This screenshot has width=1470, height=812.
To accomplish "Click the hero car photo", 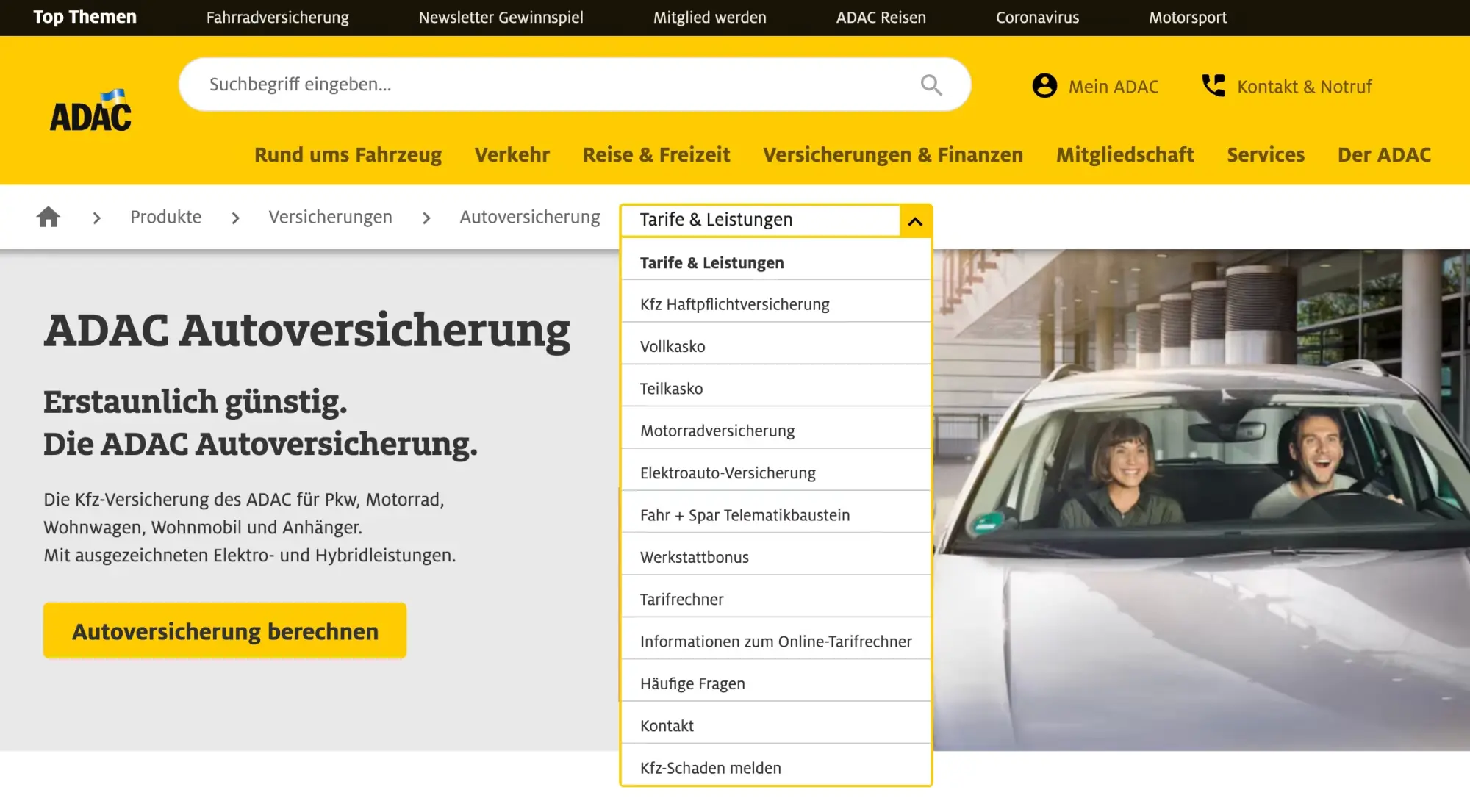I will [1205, 500].
